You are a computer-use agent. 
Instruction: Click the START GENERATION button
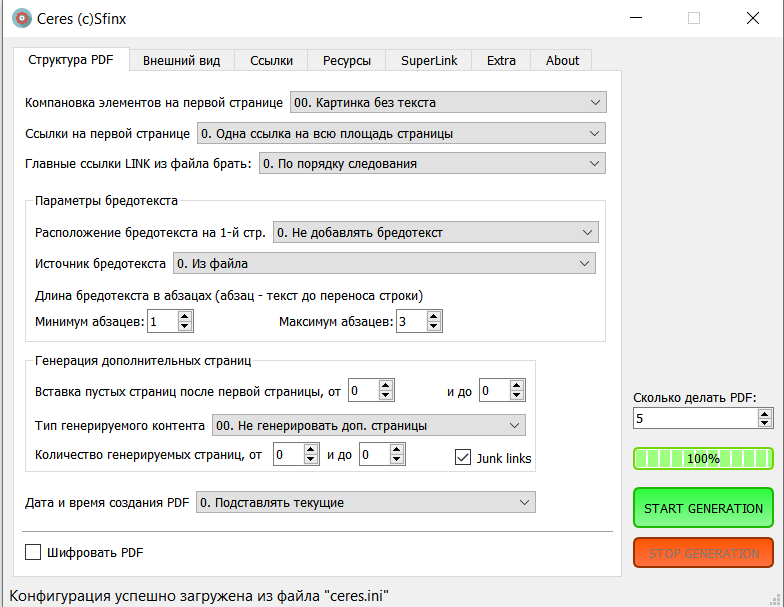click(703, 508)
